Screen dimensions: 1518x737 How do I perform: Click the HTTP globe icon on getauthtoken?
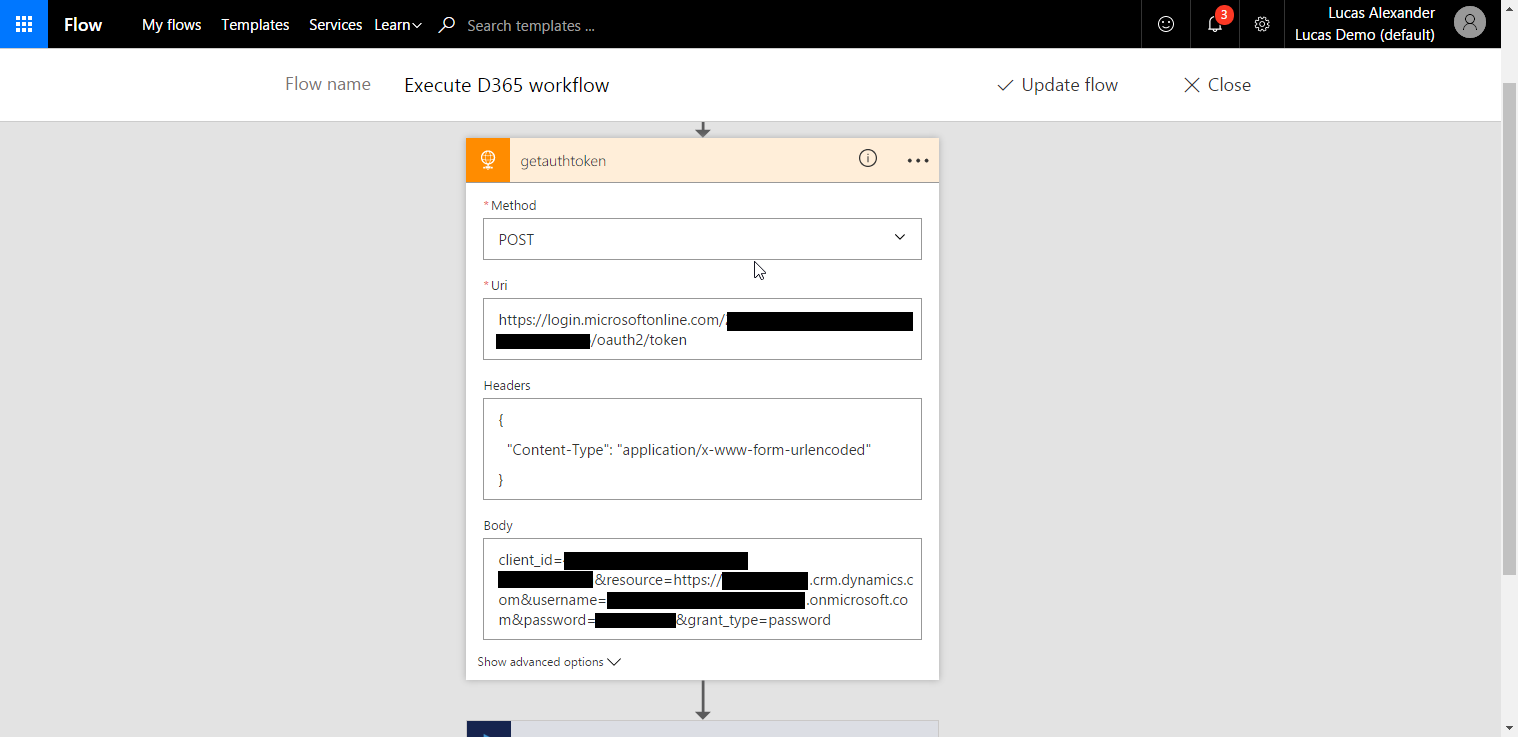[488, 160]
